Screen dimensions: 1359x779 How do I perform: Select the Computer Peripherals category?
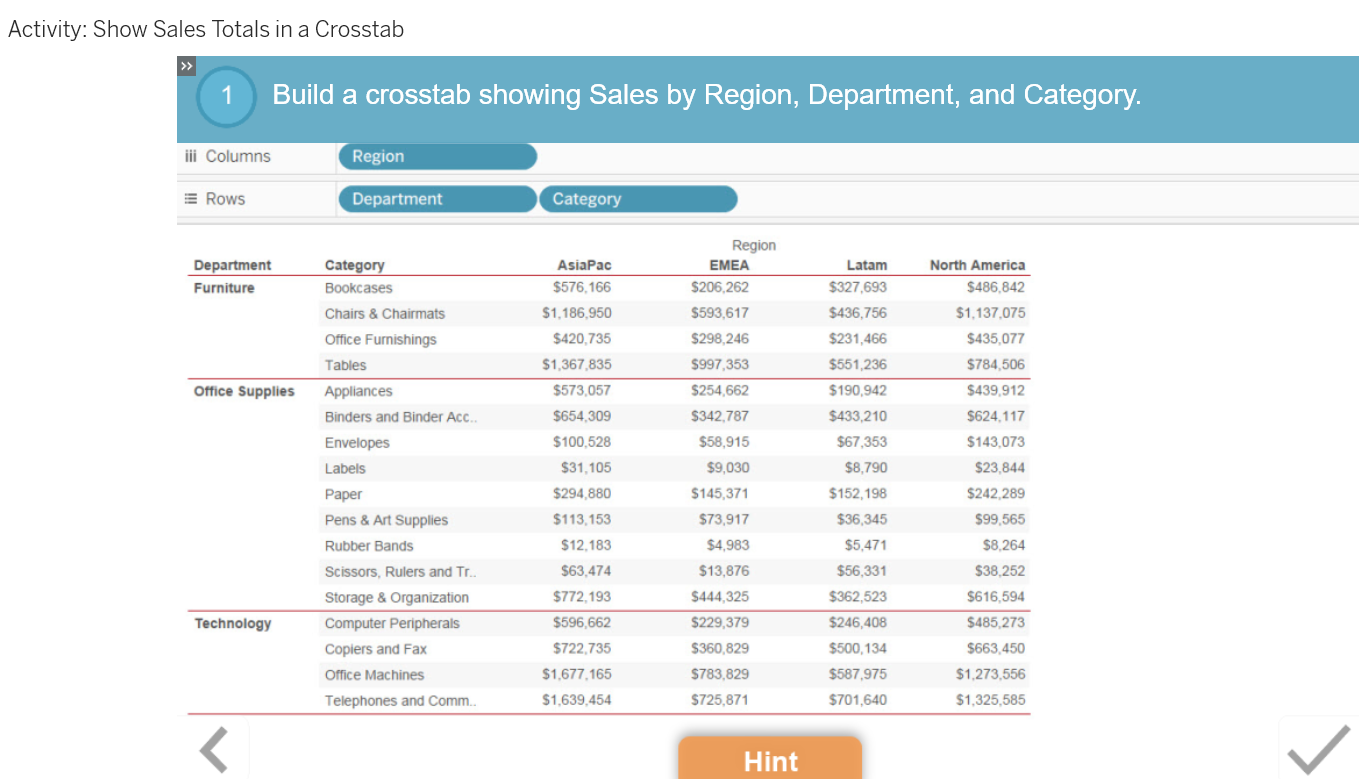click(x=392, y=623)
